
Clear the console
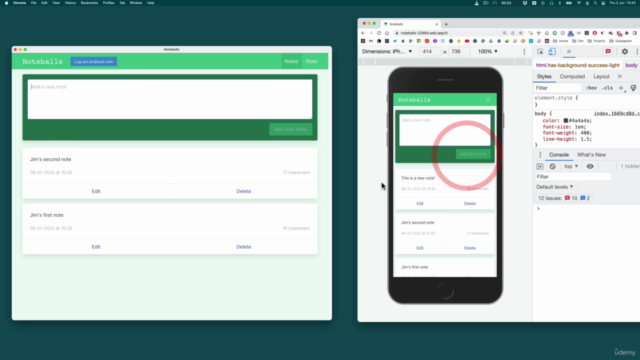click(x=552, y=167)
